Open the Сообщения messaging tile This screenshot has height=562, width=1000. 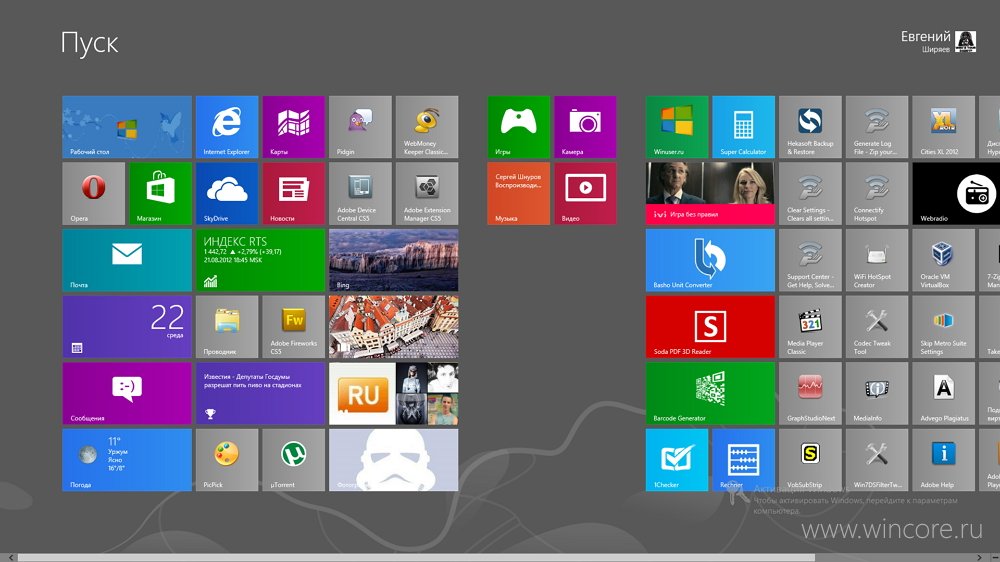point(127,394)
